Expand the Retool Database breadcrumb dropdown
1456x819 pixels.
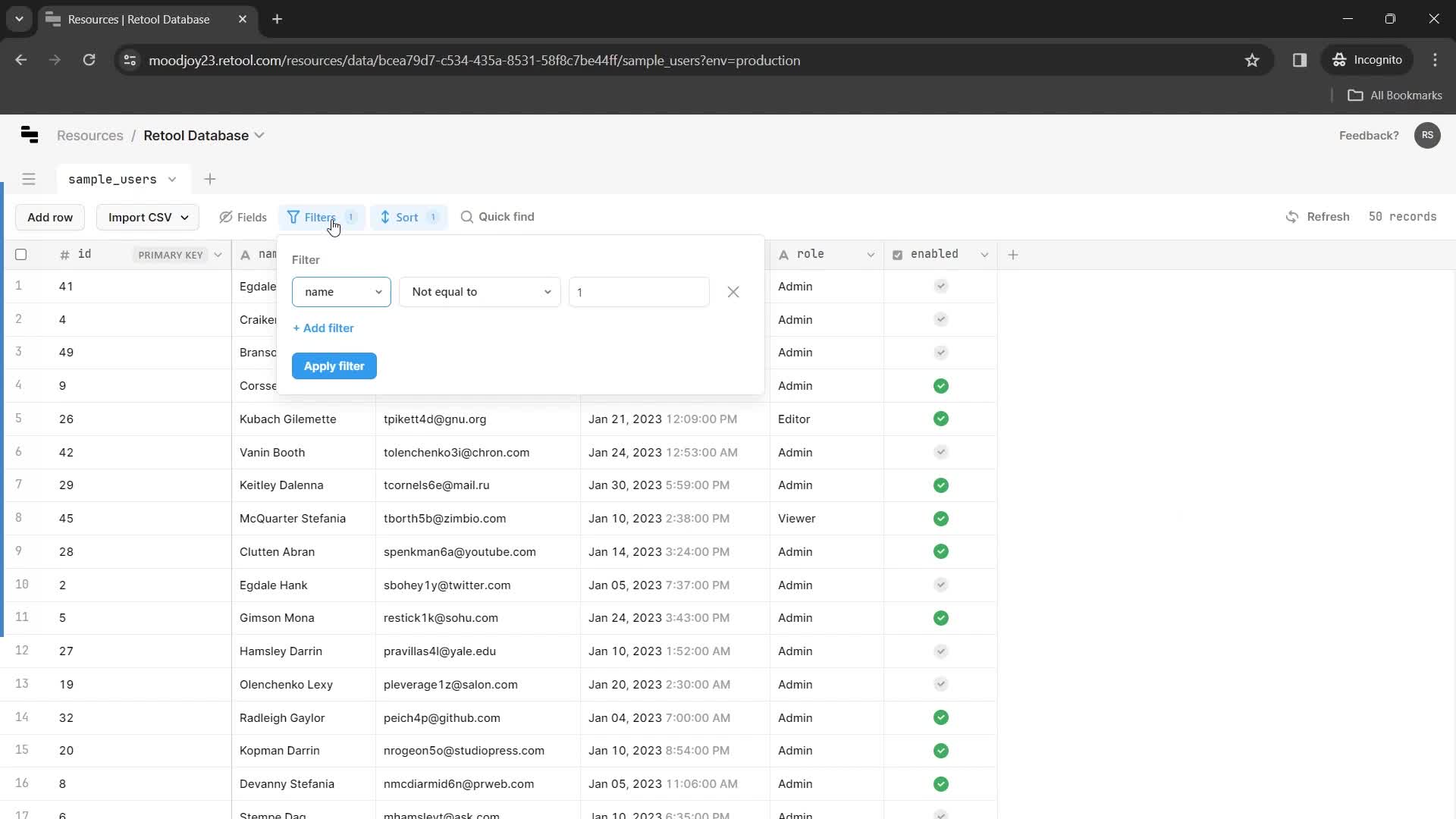coord(259,135)
